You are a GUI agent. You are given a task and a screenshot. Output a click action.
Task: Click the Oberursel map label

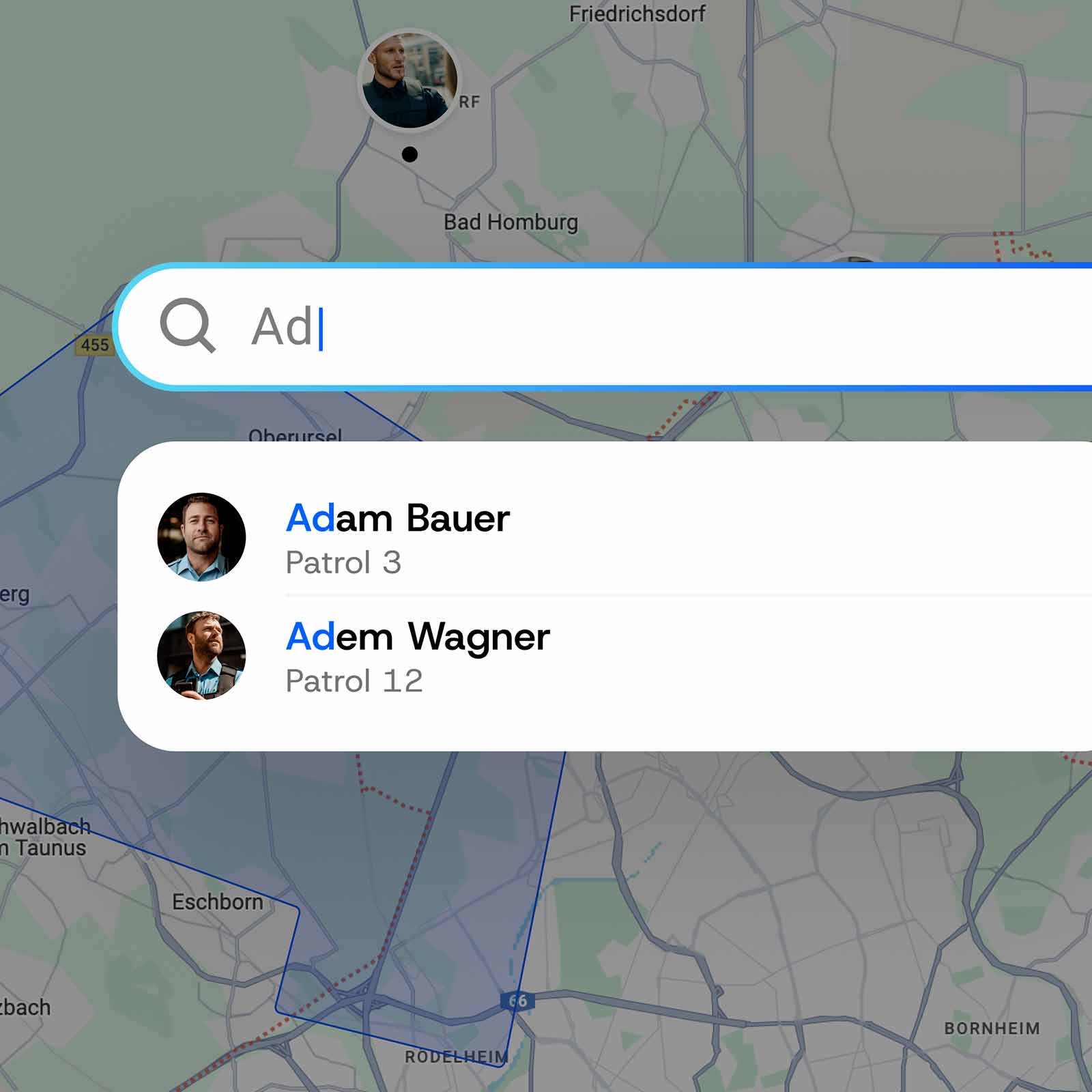[295, 434]
